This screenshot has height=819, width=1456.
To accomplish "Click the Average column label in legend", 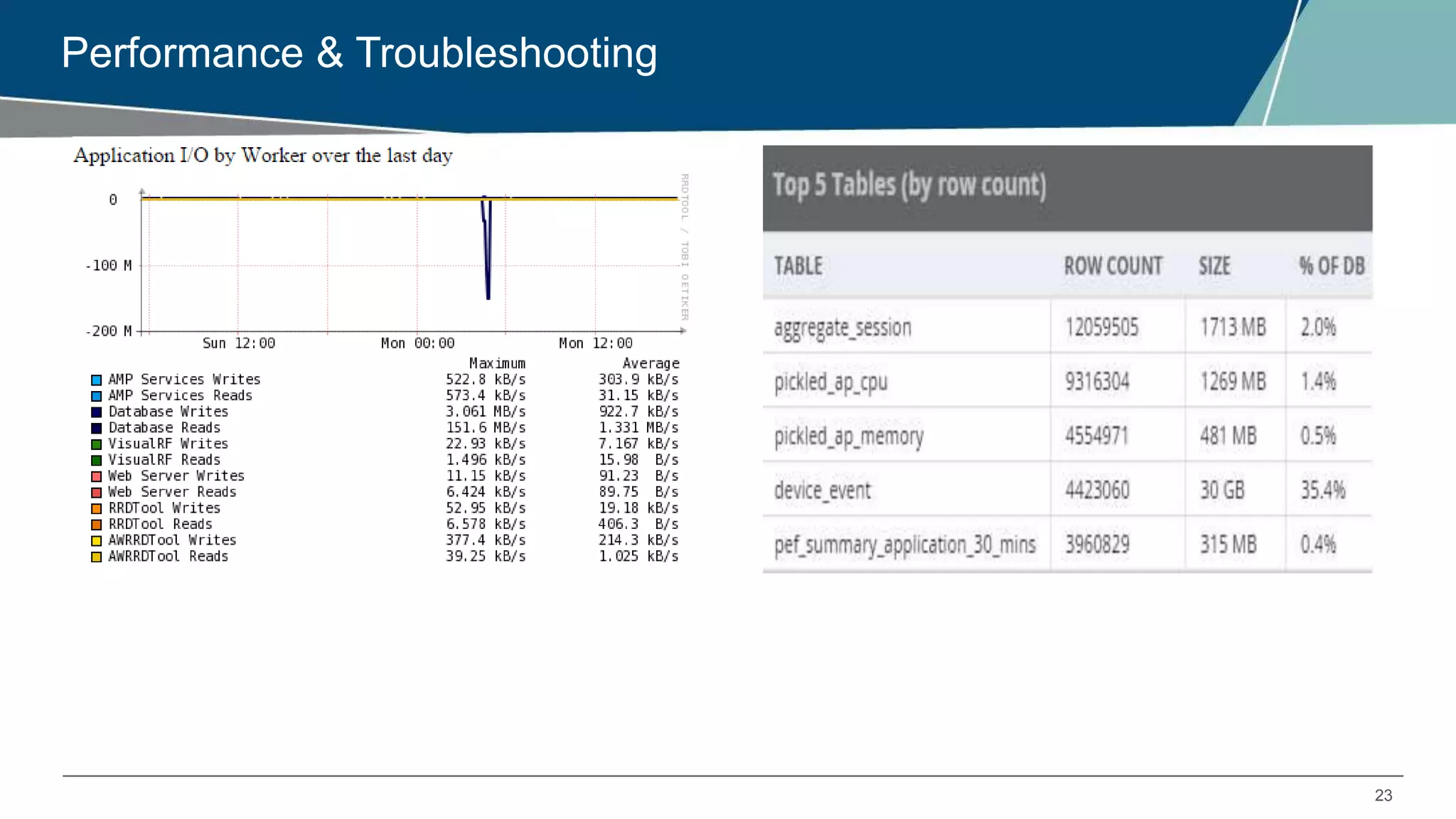I will (x=651, y=363).
